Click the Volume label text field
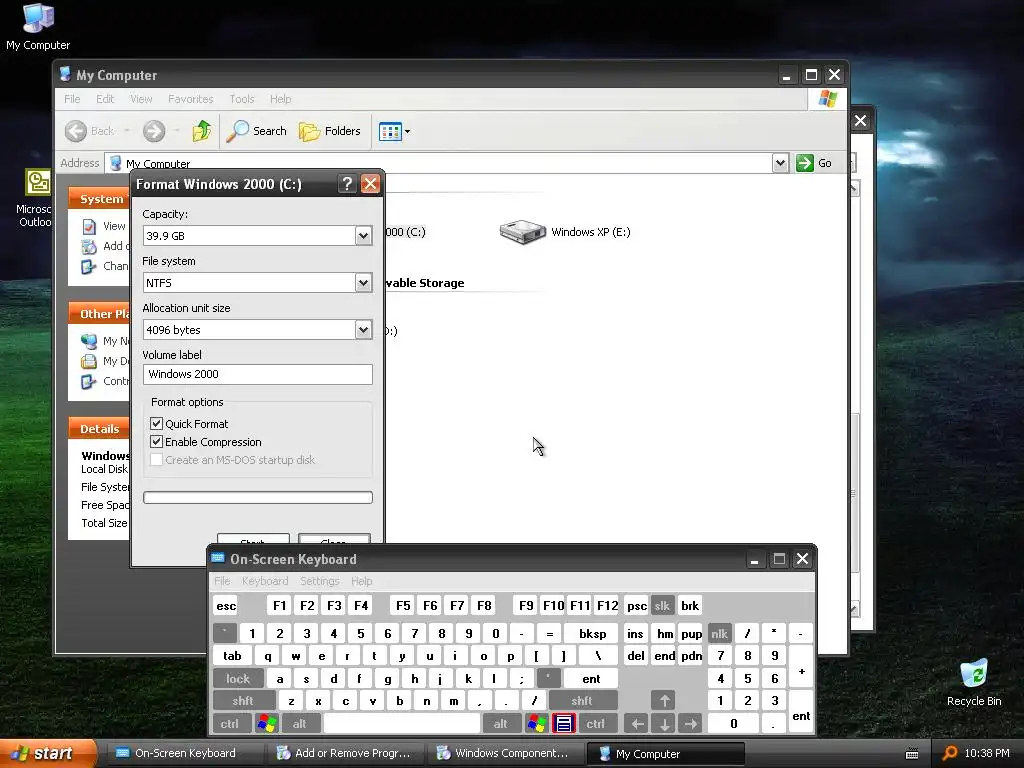This screenshot has height=768, width=1024. 258,374
